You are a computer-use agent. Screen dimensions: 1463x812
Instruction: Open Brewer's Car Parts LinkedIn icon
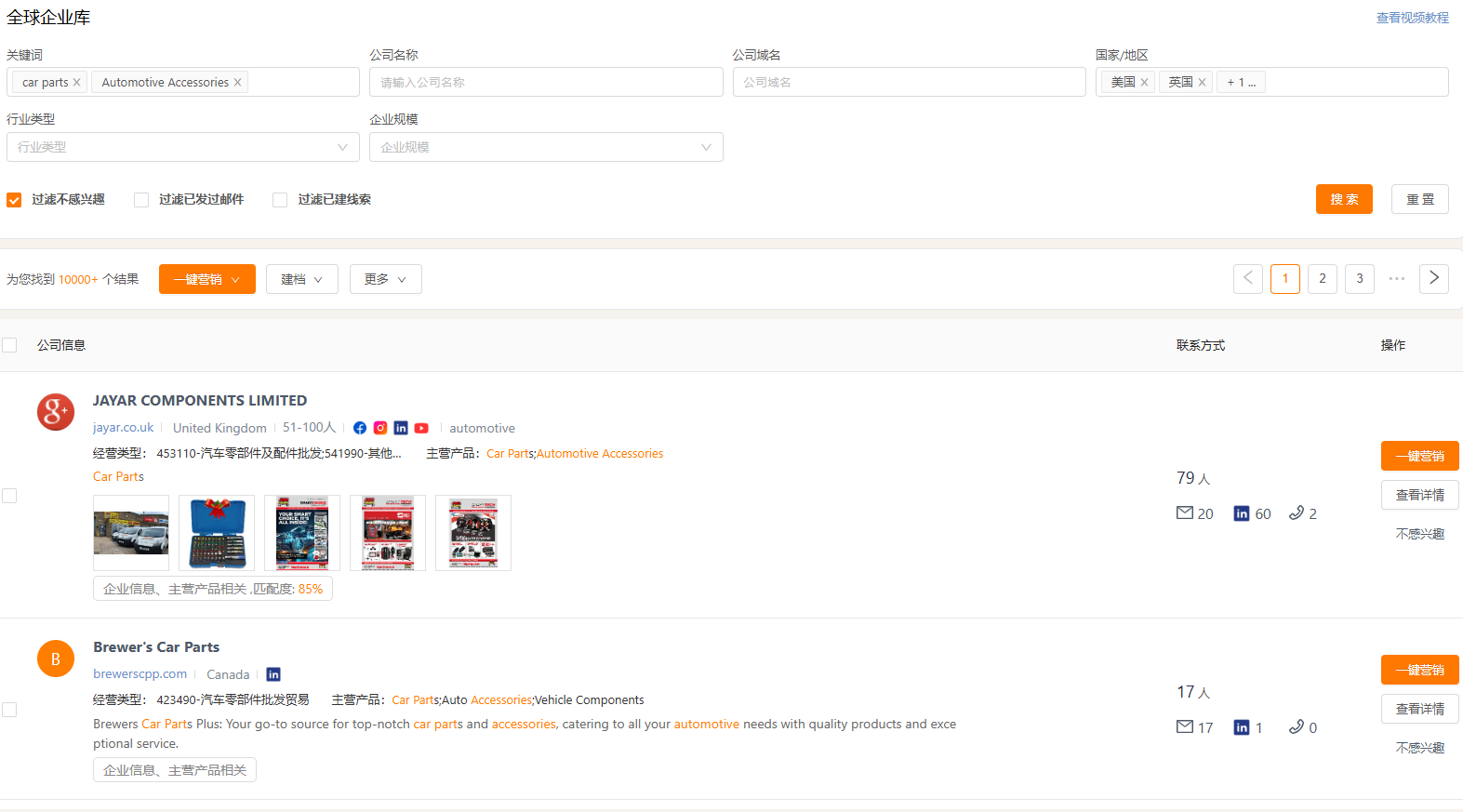[x=273, y=674]
